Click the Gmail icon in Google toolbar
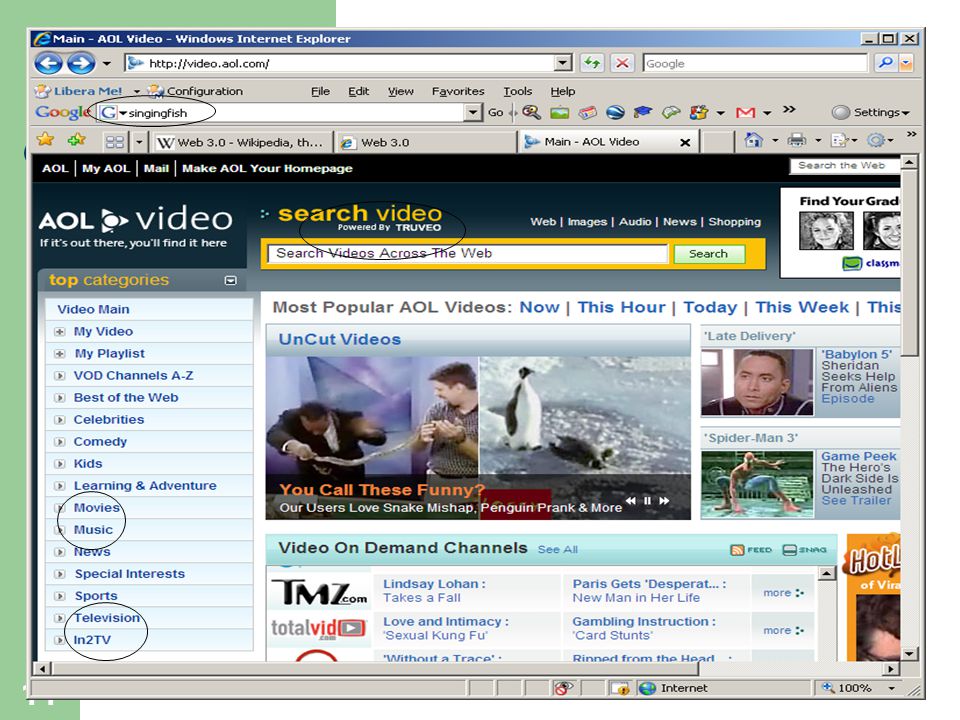Image resolution: width=960 pixels, height=720 pixels. [745, 113]
